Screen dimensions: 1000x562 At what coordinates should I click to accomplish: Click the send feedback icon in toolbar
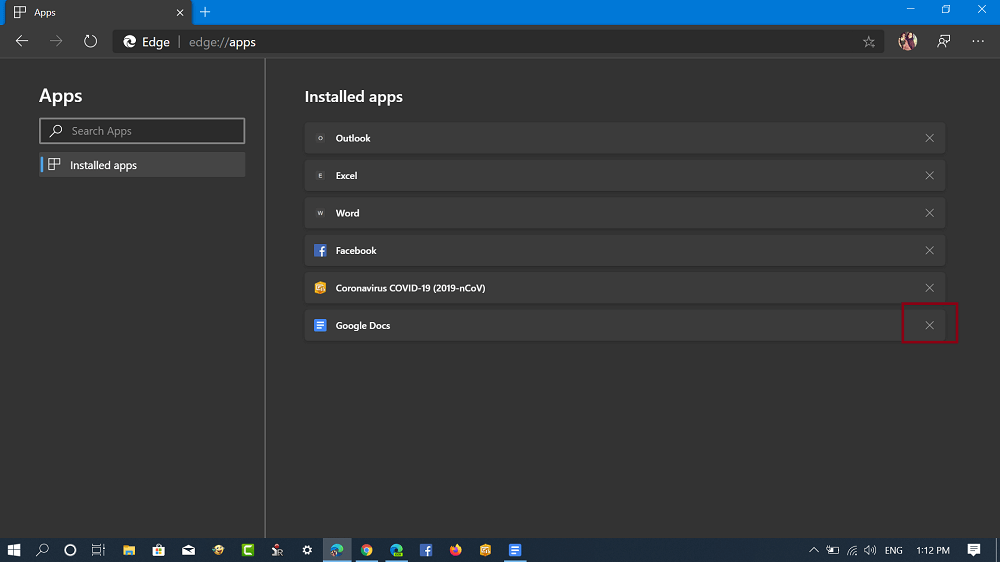pos(944,41)
